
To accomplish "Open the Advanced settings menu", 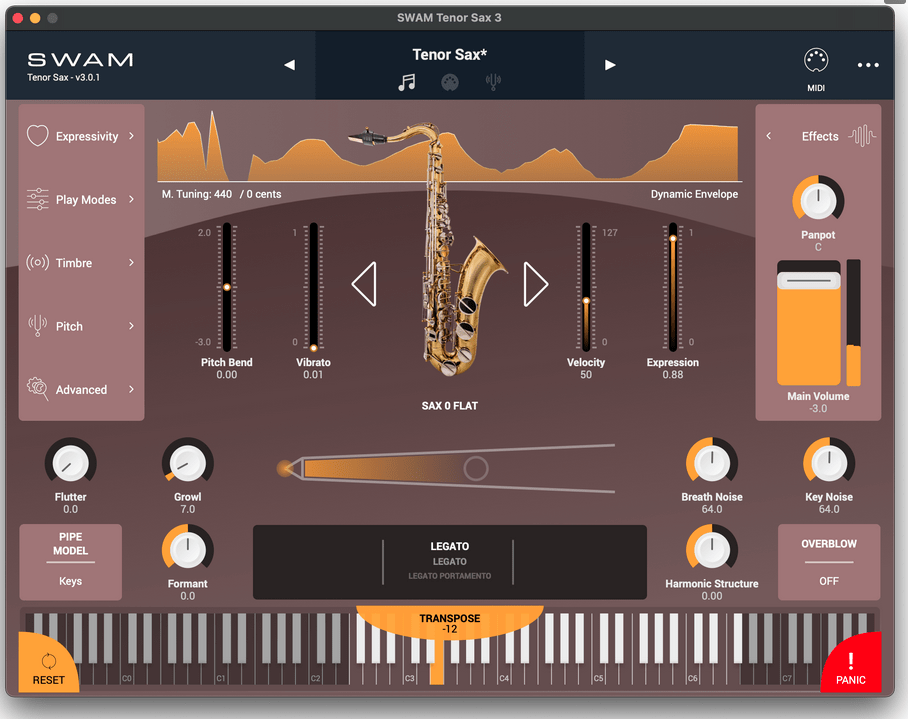I will pyautogui.click(x=81, y=390).
